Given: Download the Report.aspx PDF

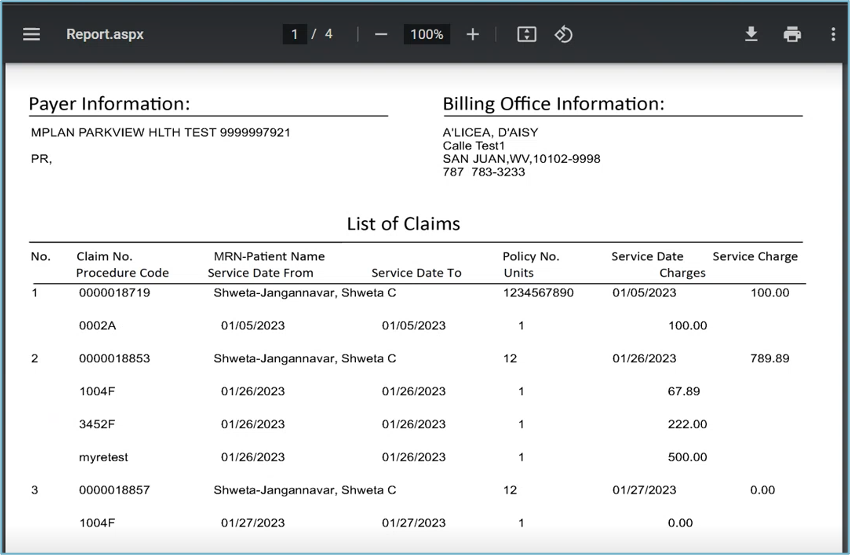Looking at the screenshot, I should coord(751,34).
